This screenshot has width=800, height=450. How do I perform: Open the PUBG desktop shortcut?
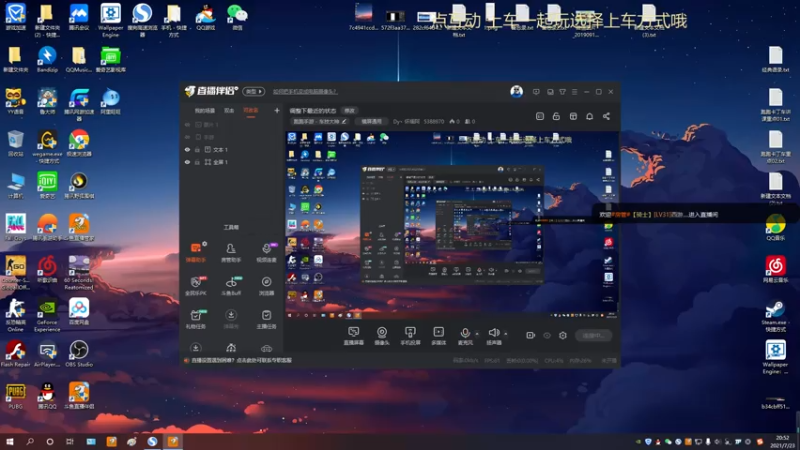coord(15,396)
